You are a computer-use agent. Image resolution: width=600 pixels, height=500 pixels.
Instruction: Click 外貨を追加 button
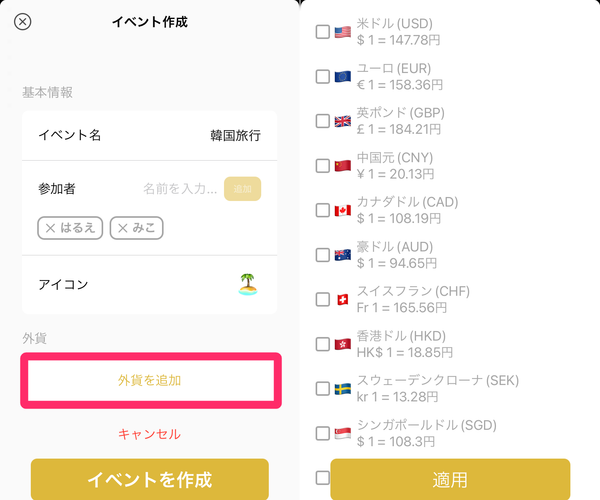click(x=151, y=381)
